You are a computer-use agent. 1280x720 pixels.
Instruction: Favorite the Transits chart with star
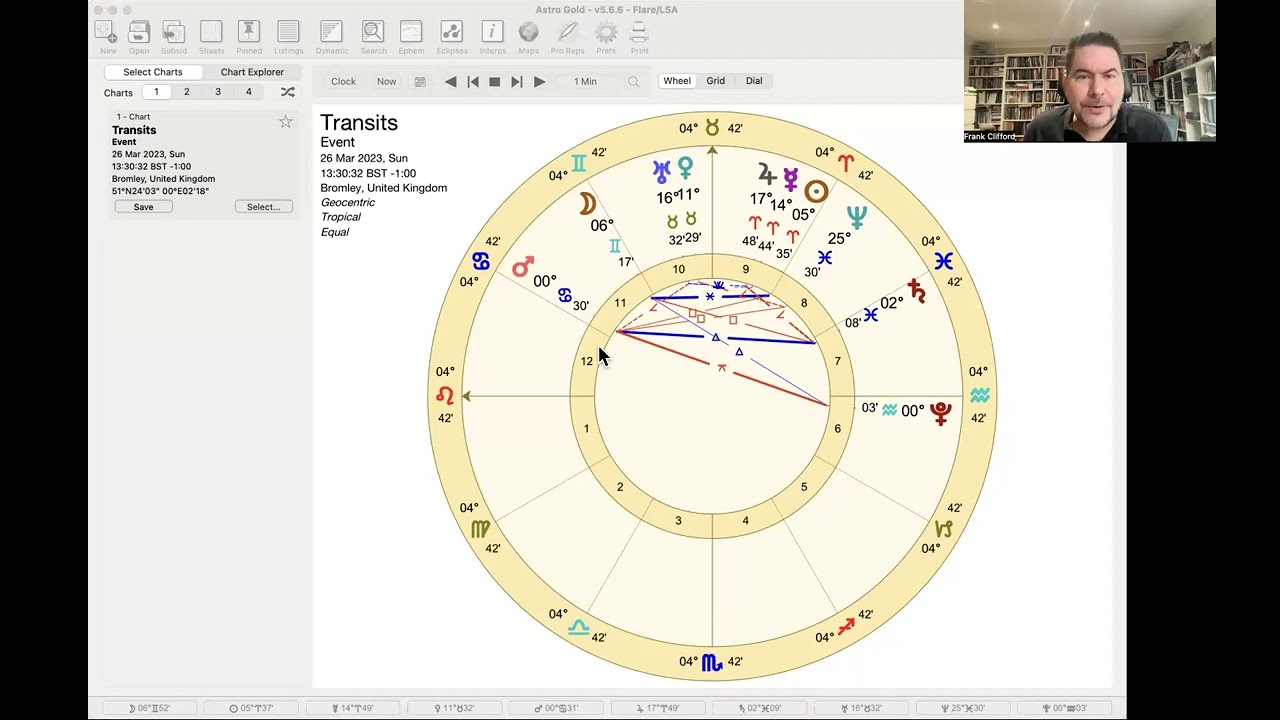pos(286,121)
